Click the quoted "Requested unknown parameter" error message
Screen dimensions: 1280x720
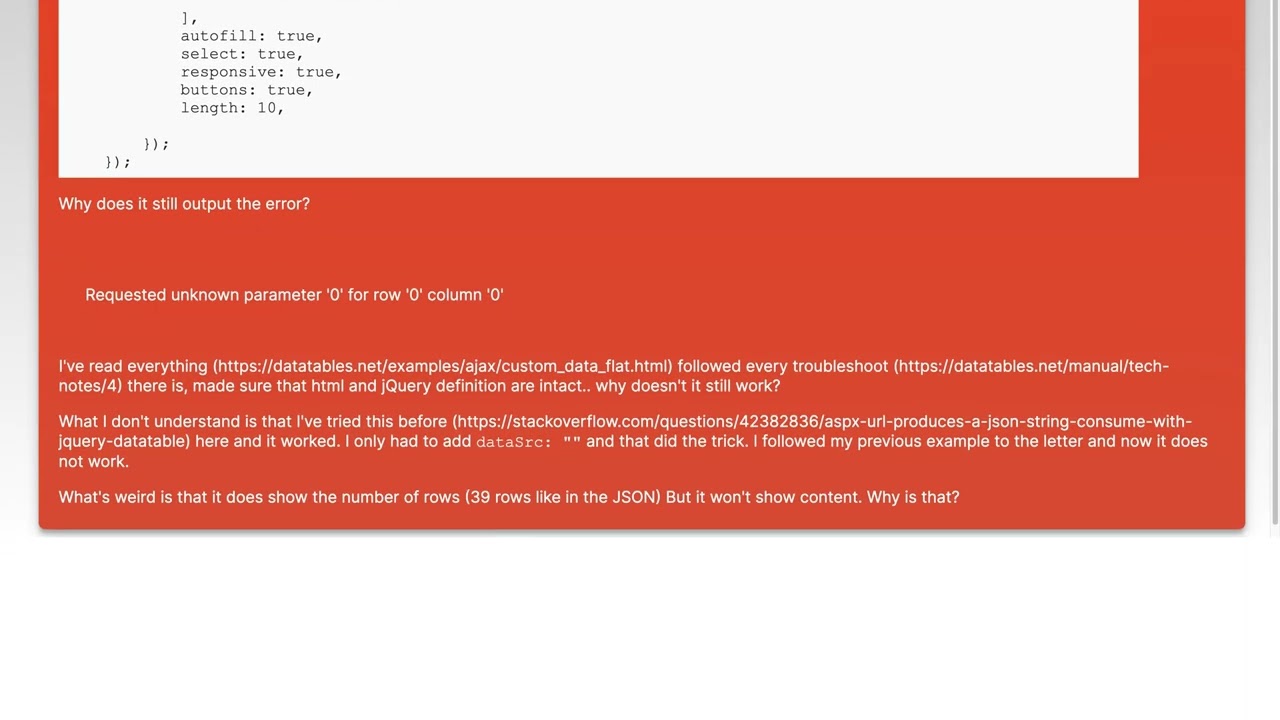pos(294,295)
